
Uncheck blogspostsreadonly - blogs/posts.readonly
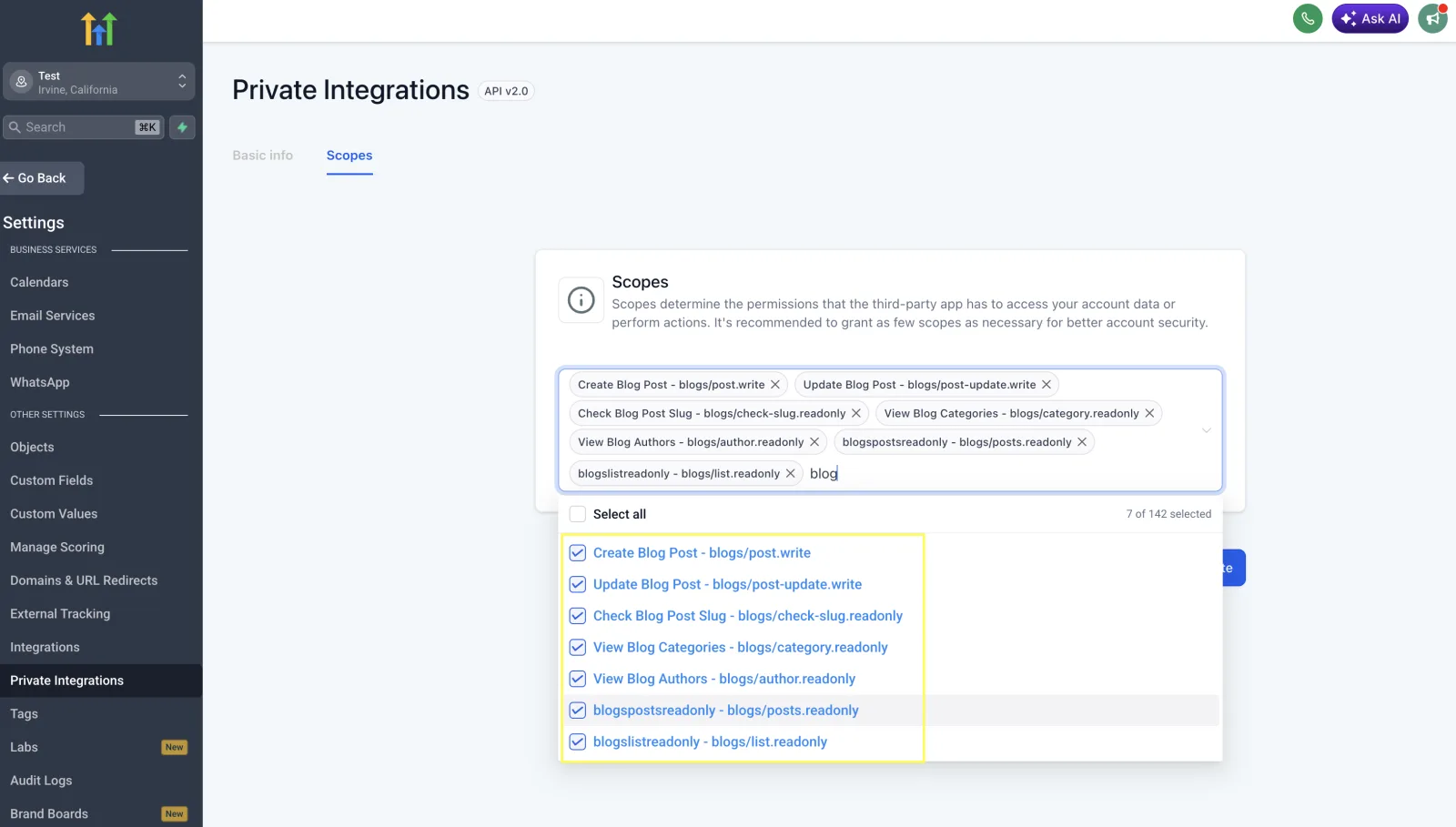click(578, 711)
